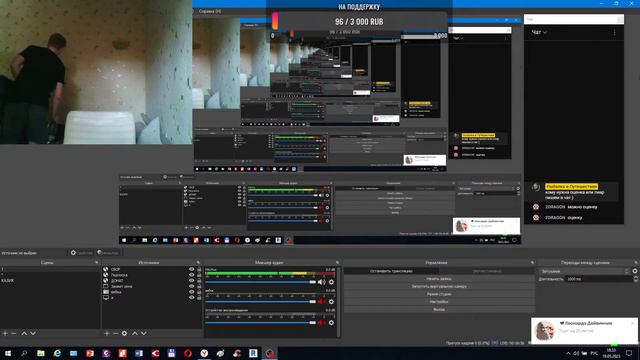Adjust Mic/Aux volume slider

pos(261,282)
